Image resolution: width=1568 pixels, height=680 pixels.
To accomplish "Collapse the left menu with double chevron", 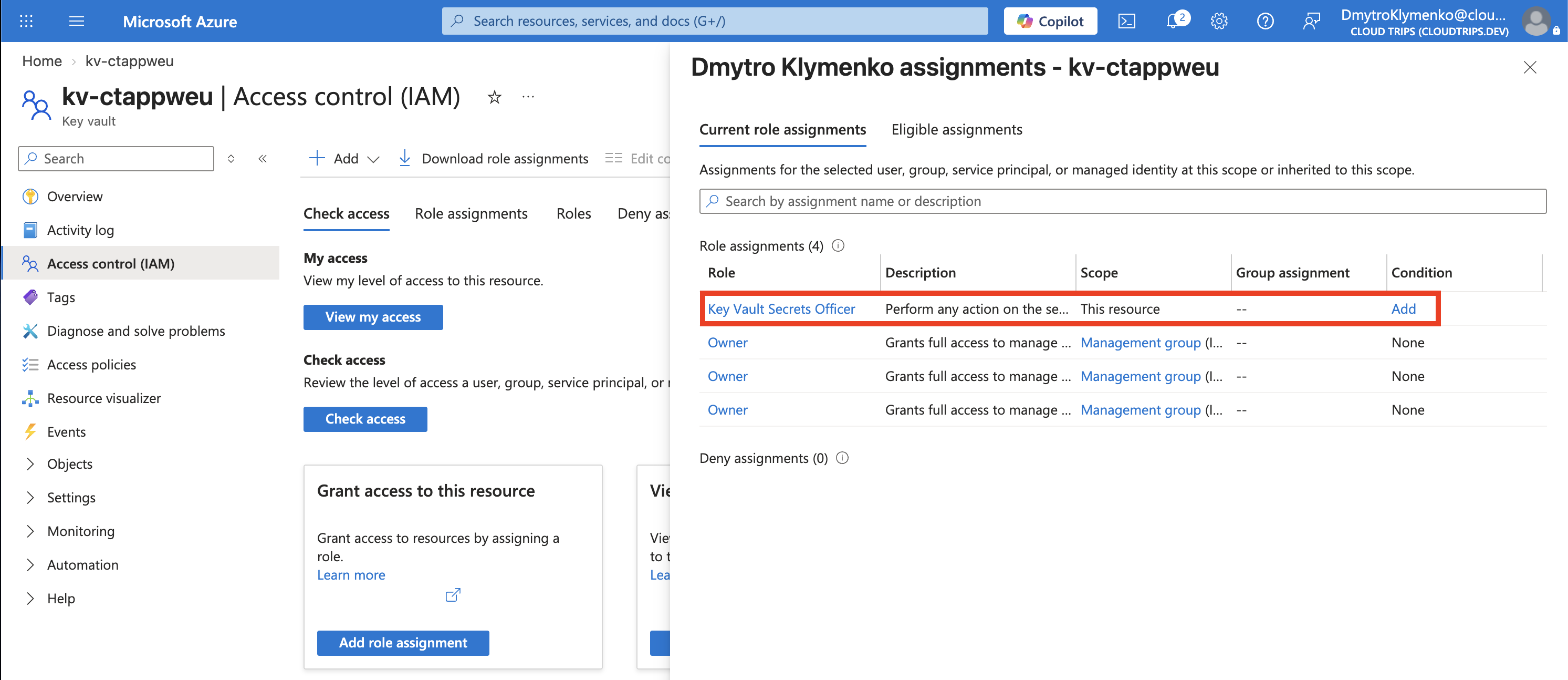I will click(x=263, y=158).
